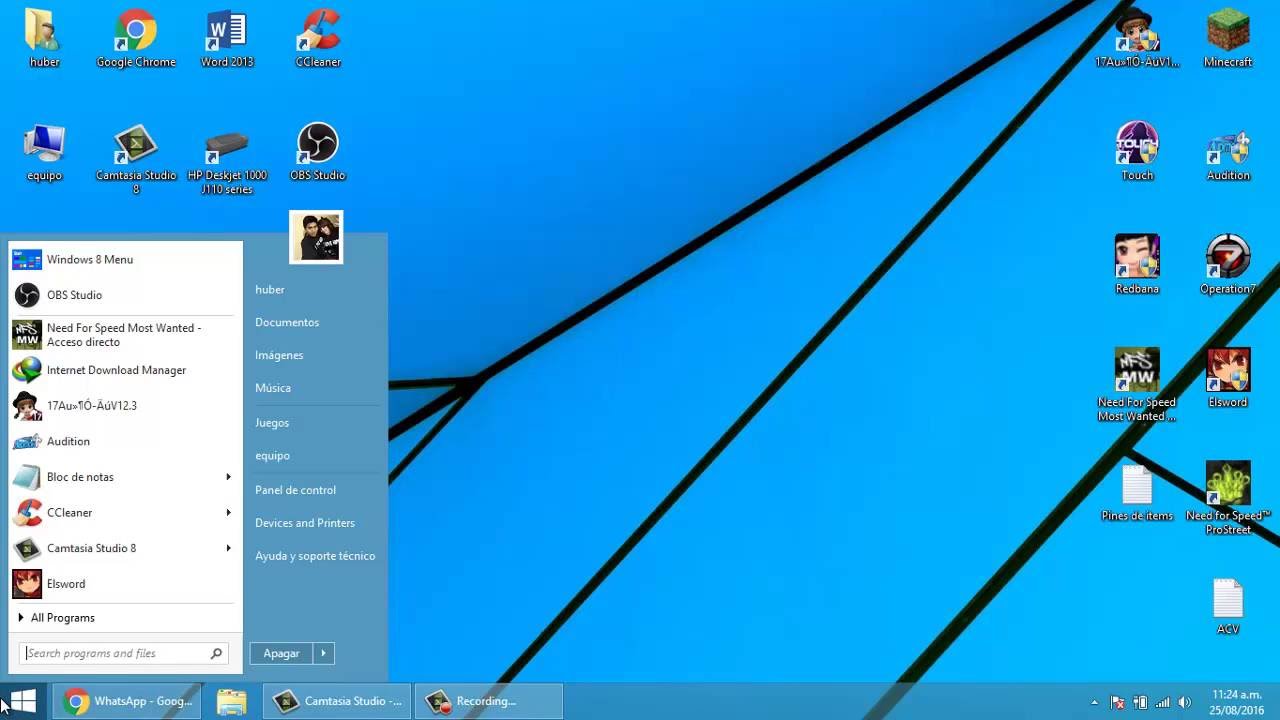This screenshot has height=720, width=1280.
Task: Expand the Bloc de notas submenu arrow
Action: click(x=228, y=477)
